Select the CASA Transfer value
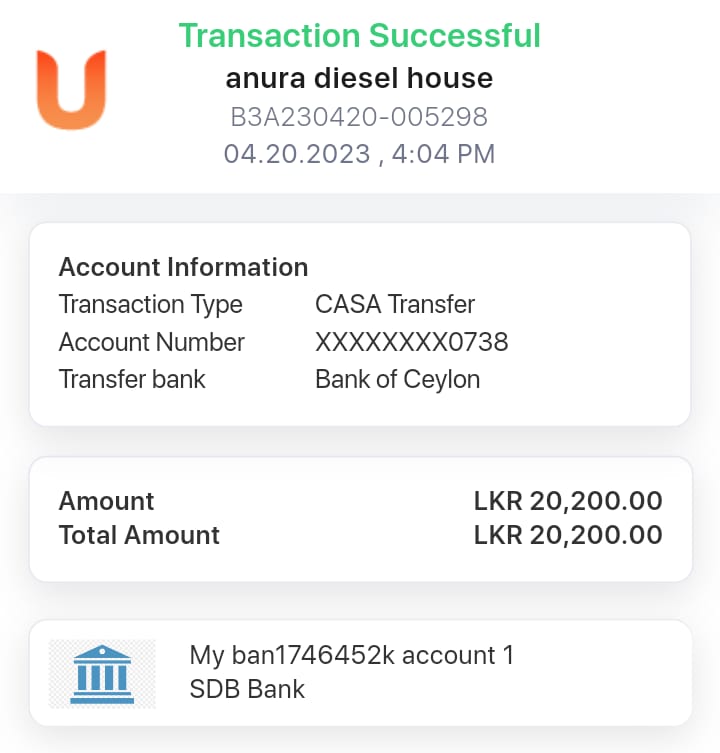The image size is (720, 753). (395, 304)
